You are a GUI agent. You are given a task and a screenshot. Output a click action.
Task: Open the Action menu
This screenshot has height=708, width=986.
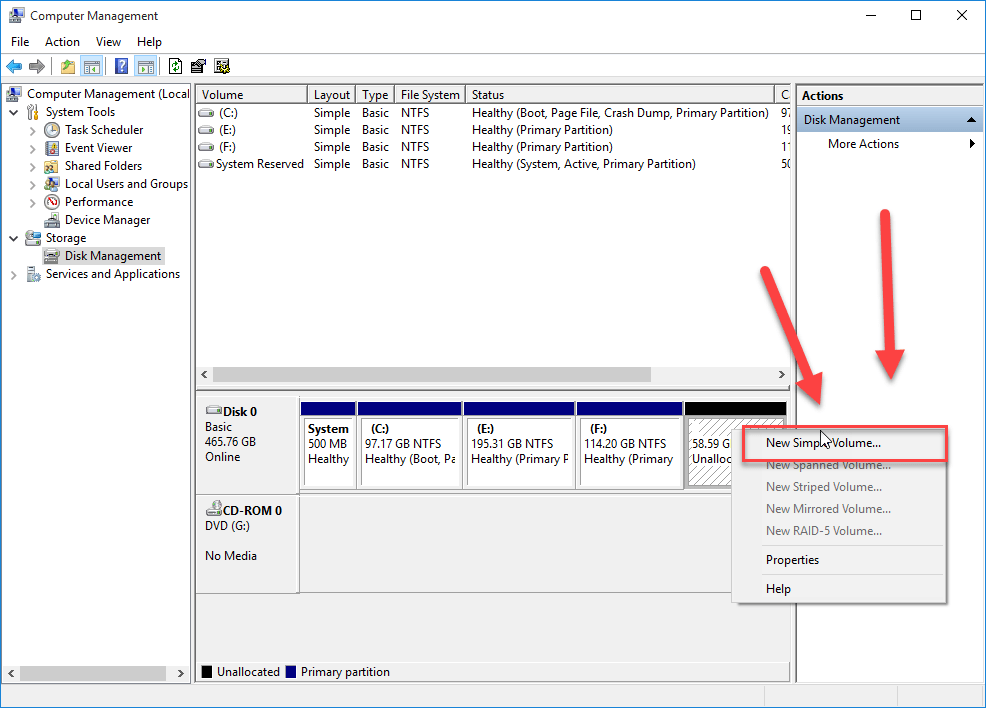point(62,41)
